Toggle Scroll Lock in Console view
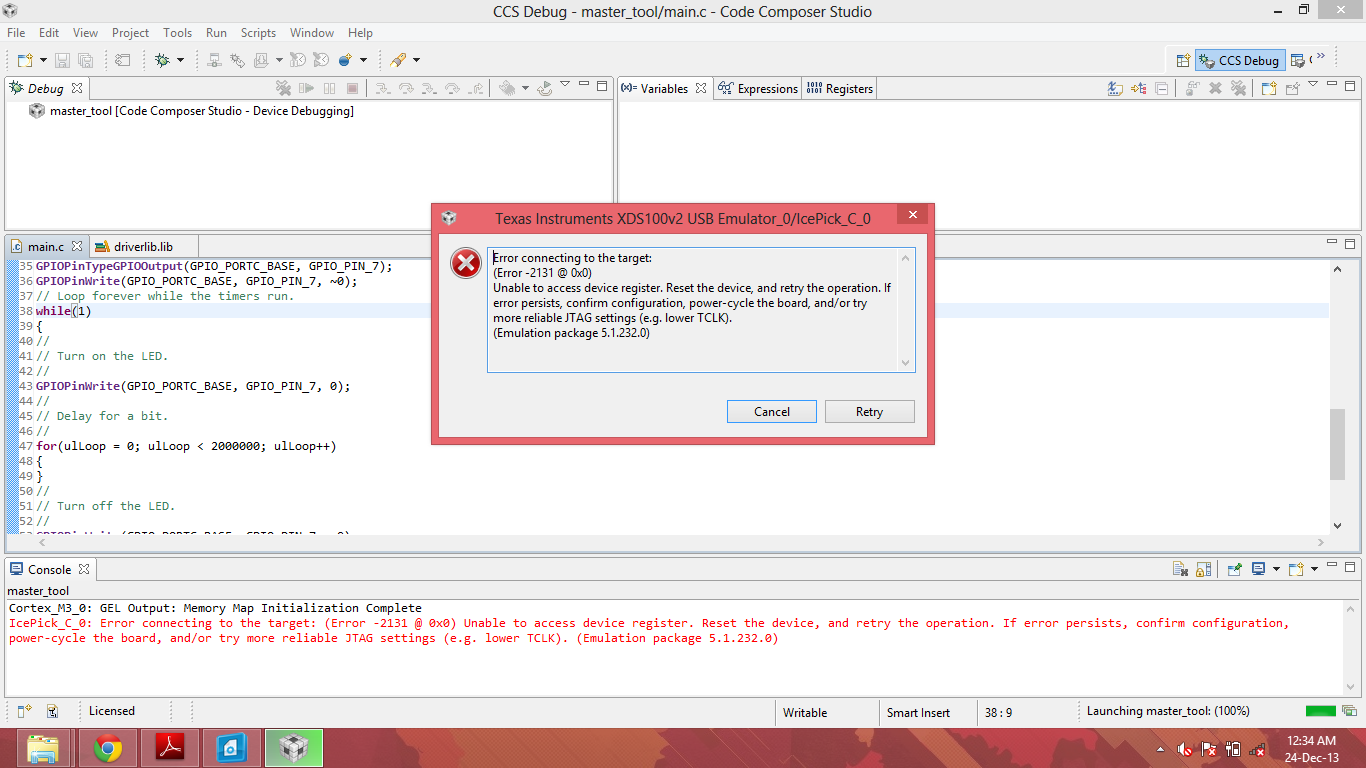 [1206, 569]
